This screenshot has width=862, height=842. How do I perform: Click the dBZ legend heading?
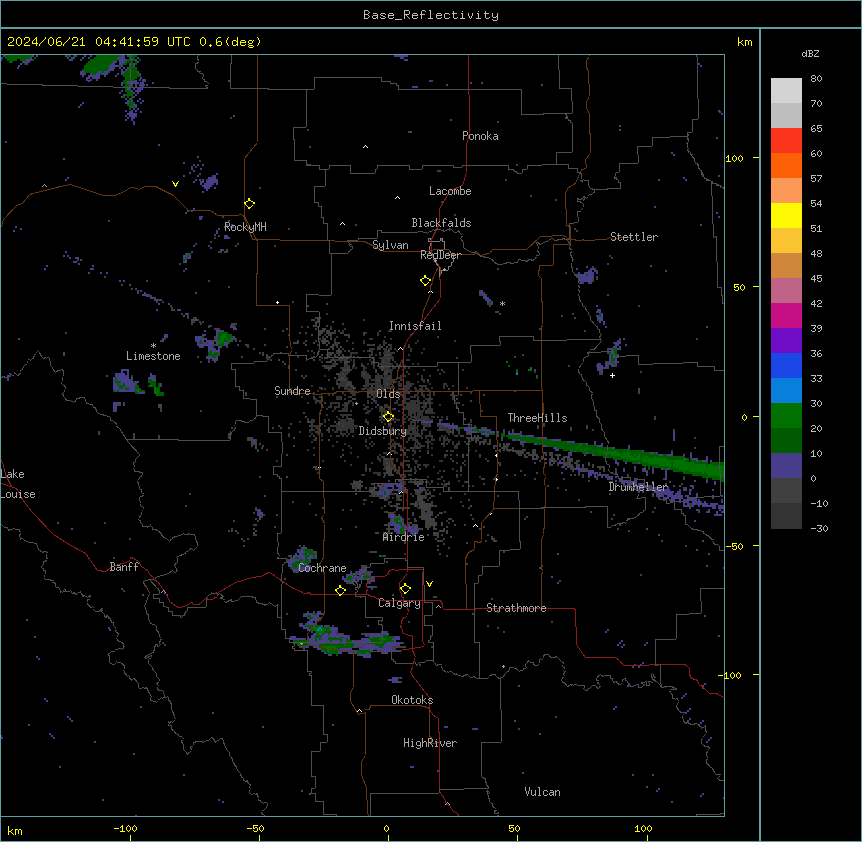(810, 53)
